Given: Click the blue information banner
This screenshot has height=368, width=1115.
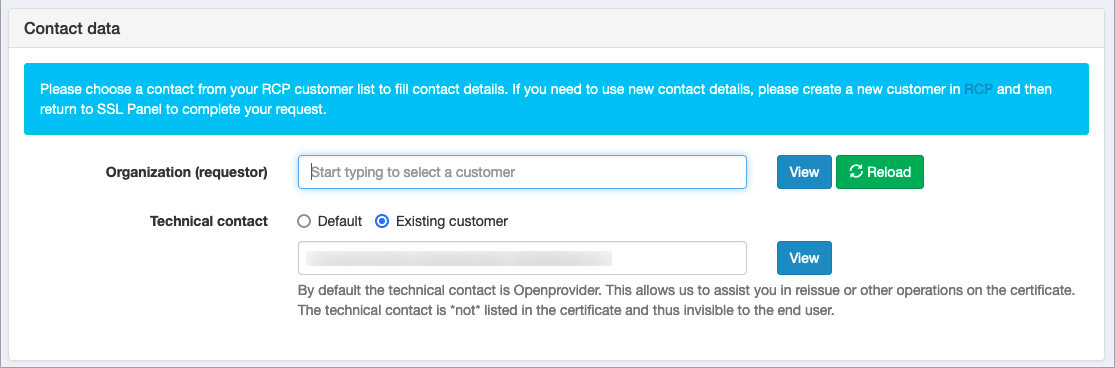Looking at the screenshot, I should coord(556,99).
